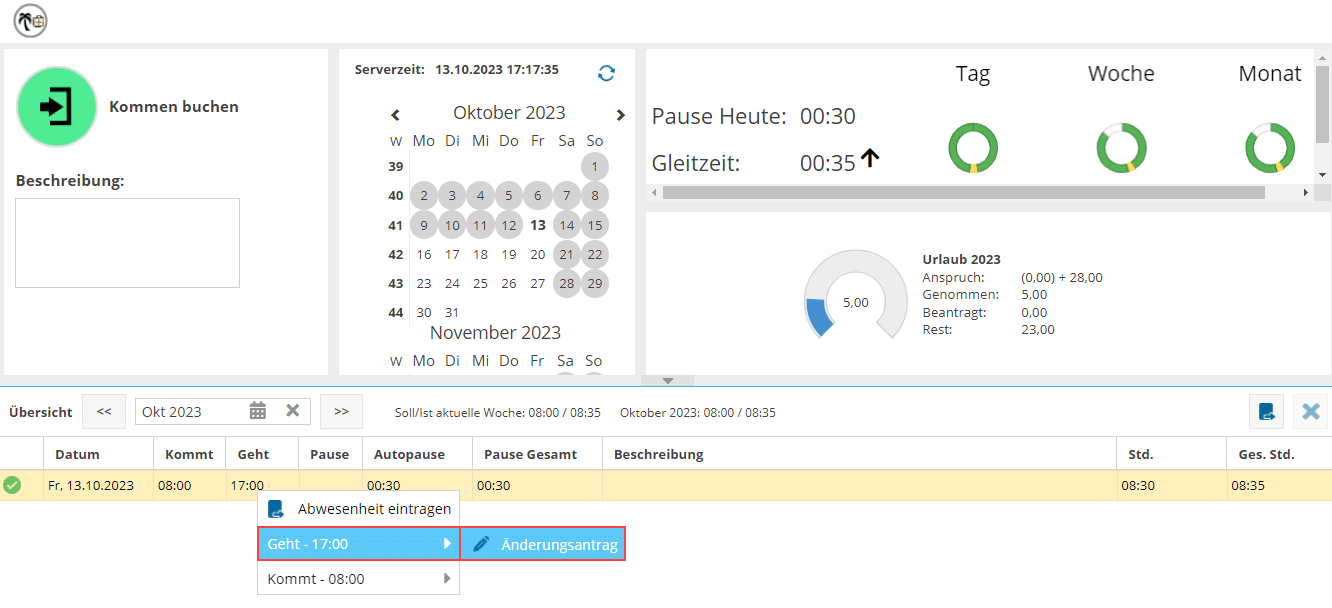
Task: Click the green Kommen buchen icon
Action: tap(57, 107)
